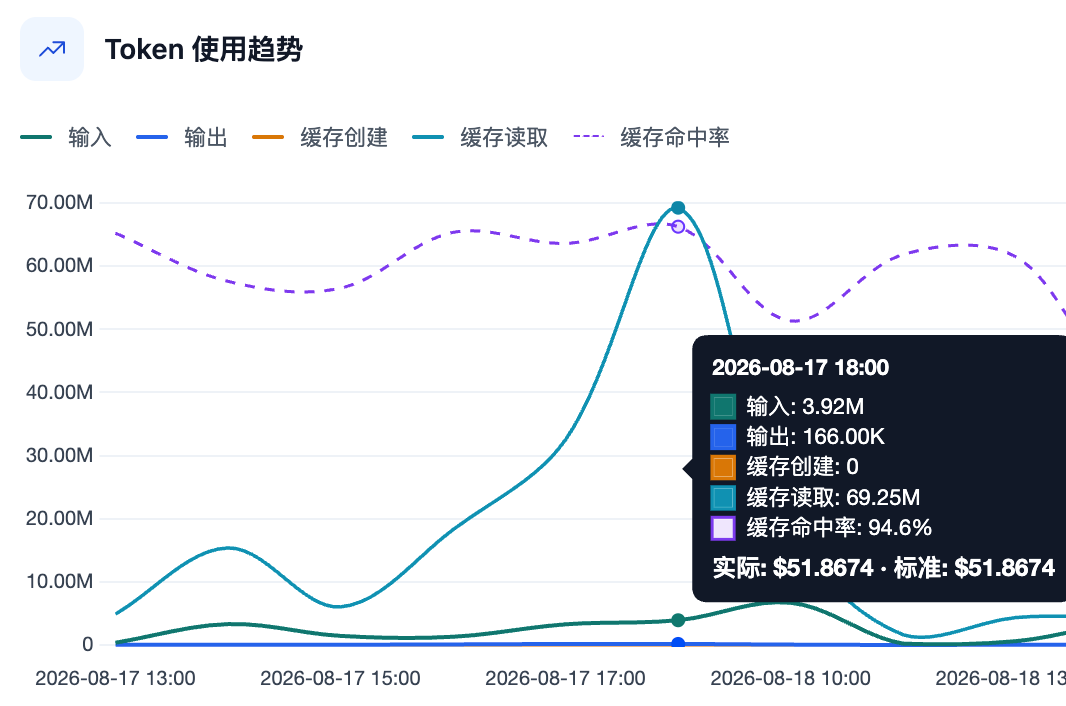Click the blue 输出 point on baseline
The width and height of the screenshot is (1066, 706).
click(678, 643)
